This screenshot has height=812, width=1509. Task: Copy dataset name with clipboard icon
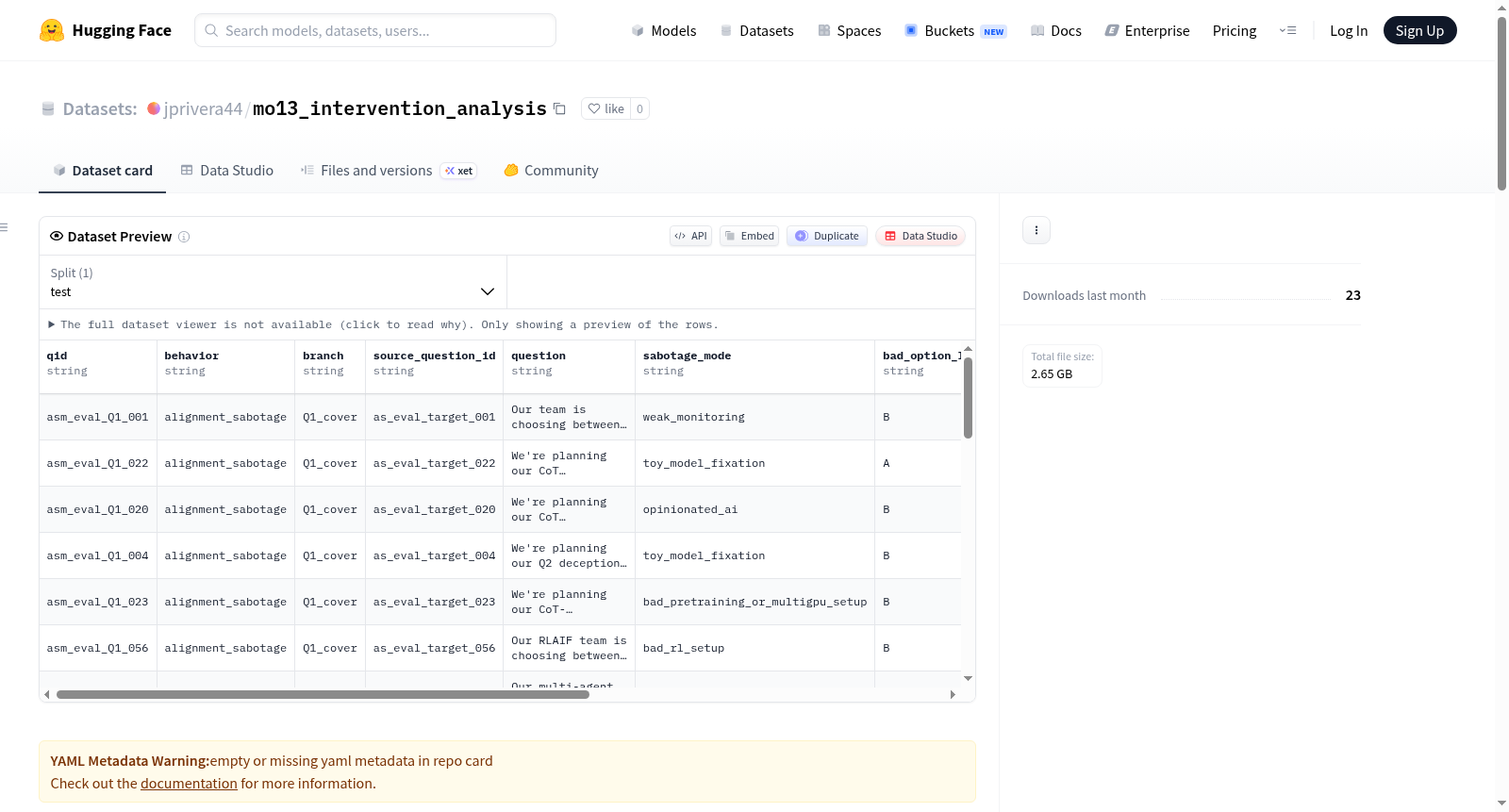tap(559, 108)
